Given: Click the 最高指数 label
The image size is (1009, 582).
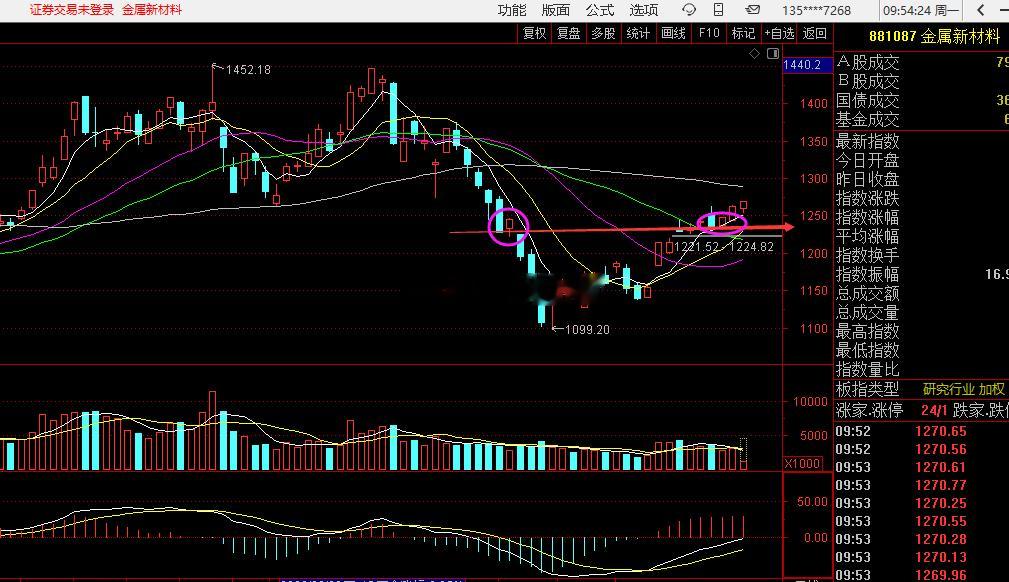Looking at the screenshot, I should (x=867, y=332).
